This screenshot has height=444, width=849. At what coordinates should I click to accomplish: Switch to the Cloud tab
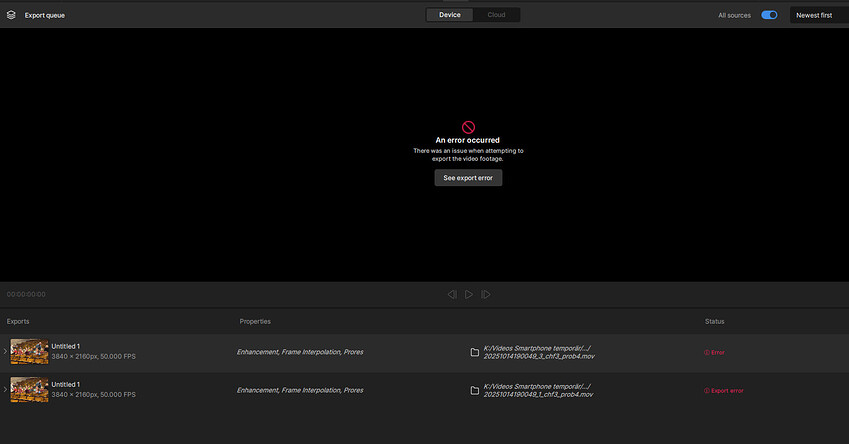click(496, 15)
